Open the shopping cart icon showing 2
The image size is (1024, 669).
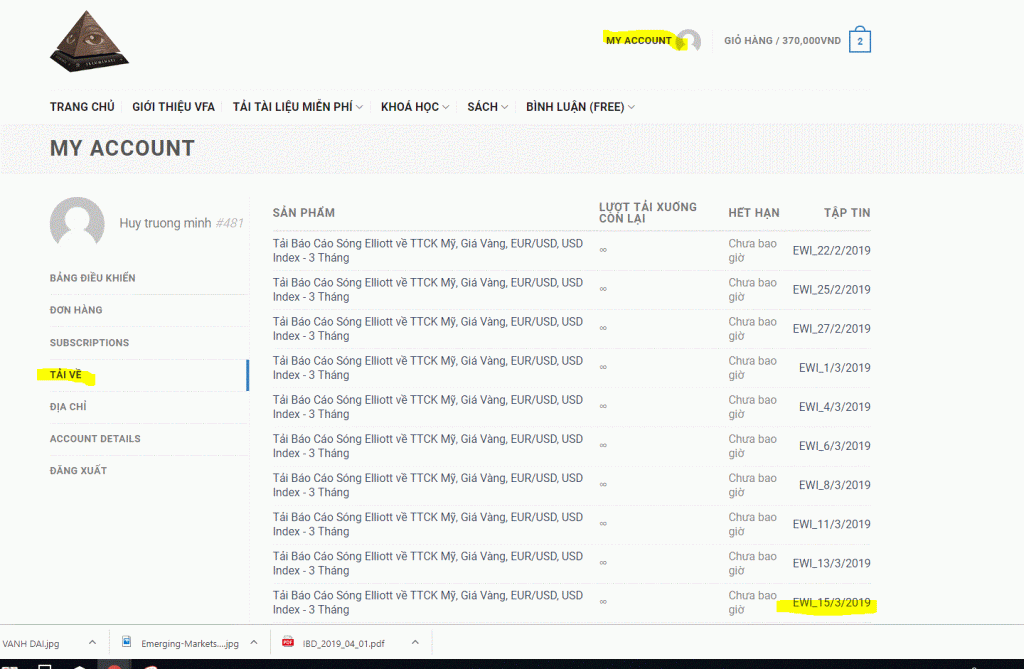pyautogui.click(x=859, y=41)
